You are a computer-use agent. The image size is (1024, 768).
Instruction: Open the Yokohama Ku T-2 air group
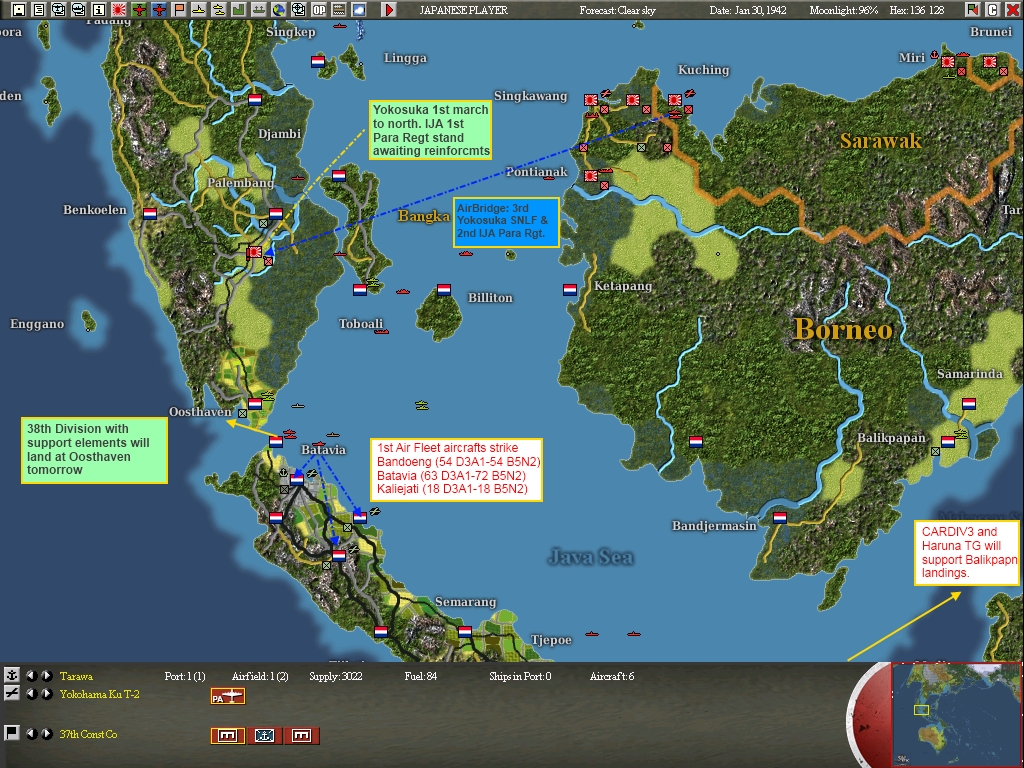click(x=99, y=694)
